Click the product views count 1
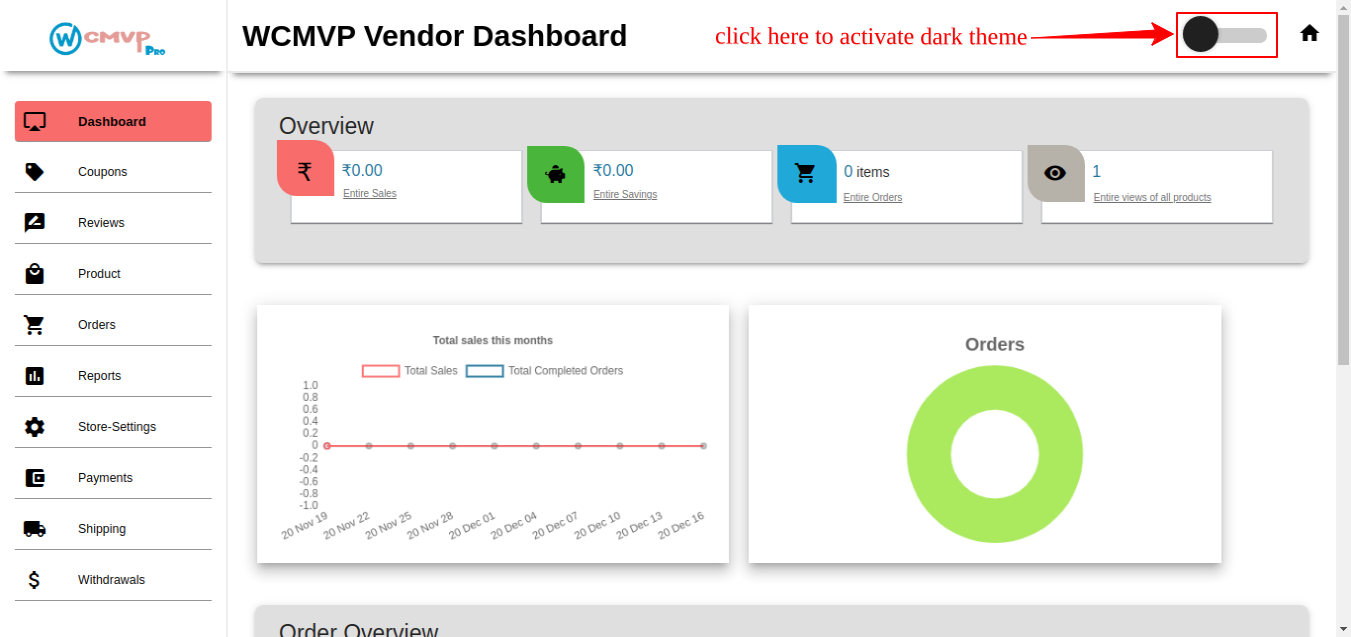This screenshot has width=1351, height=637. (1097, 172)
